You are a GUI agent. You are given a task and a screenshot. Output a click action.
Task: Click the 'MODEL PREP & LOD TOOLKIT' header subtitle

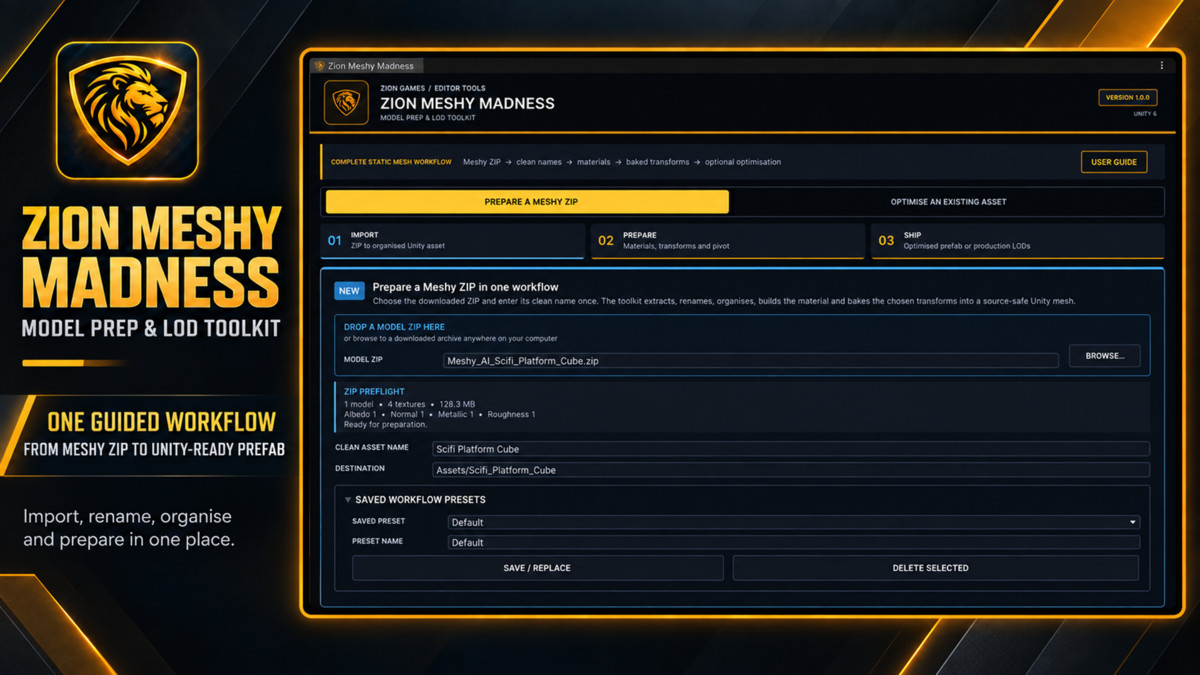pos(428,118)
